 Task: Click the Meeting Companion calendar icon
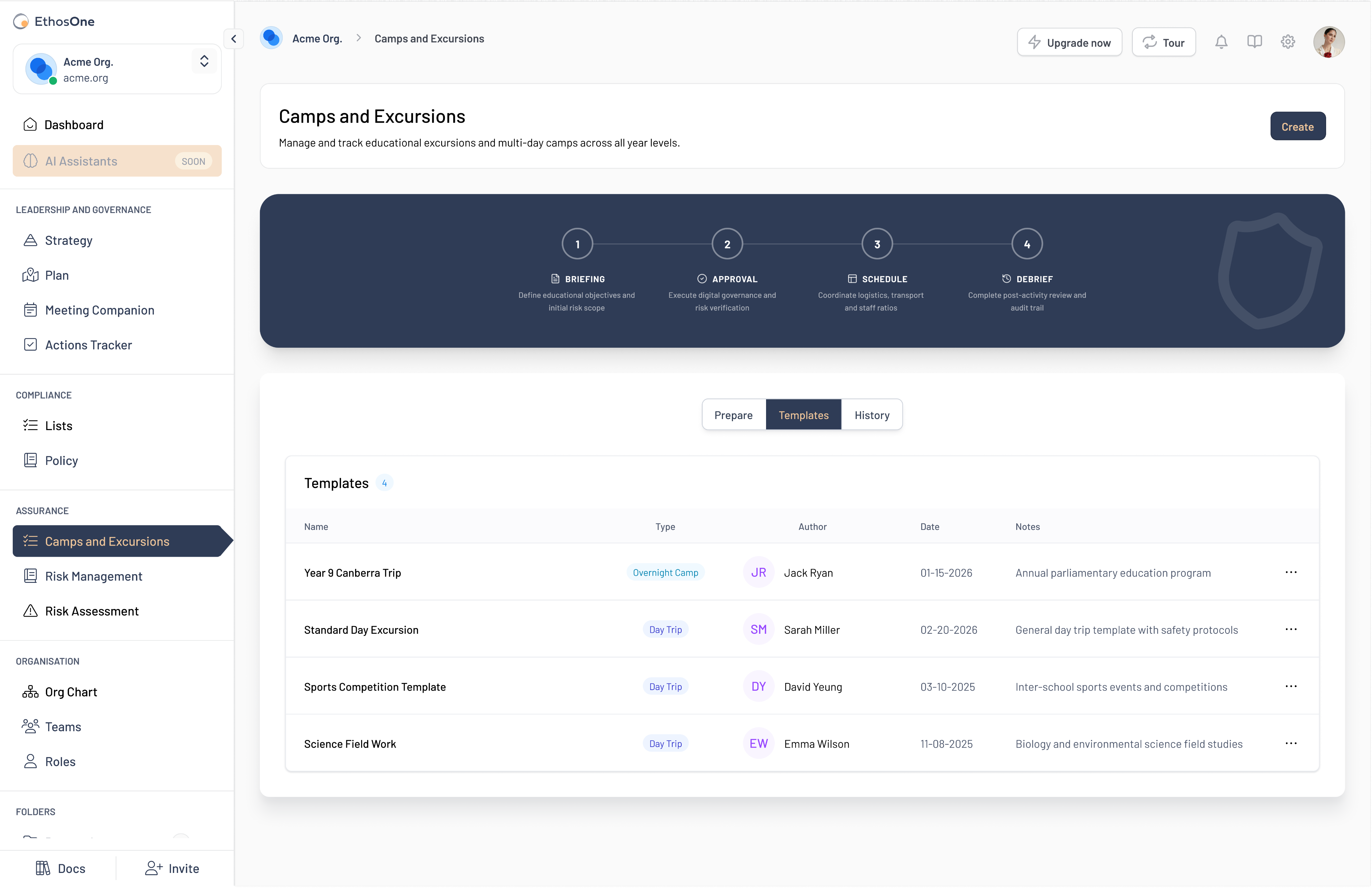pyautogui.click(x=30, y=310)
